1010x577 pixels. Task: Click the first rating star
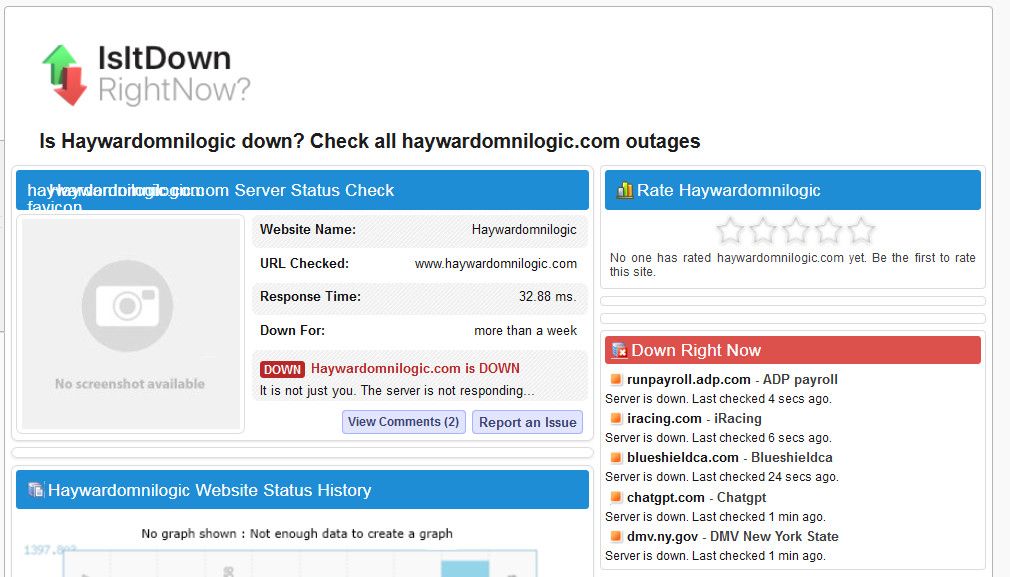tap(731, 231)
